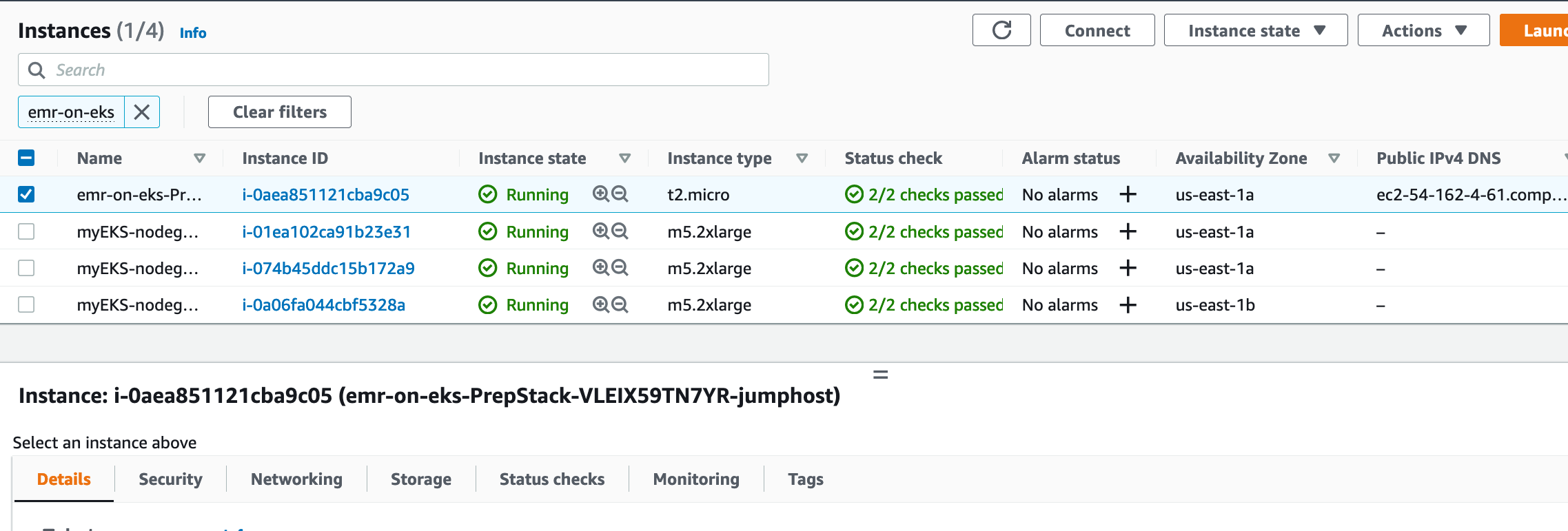Sort by the Instance state column arrow
This screenshot has width=1568, height=531.
625,158
